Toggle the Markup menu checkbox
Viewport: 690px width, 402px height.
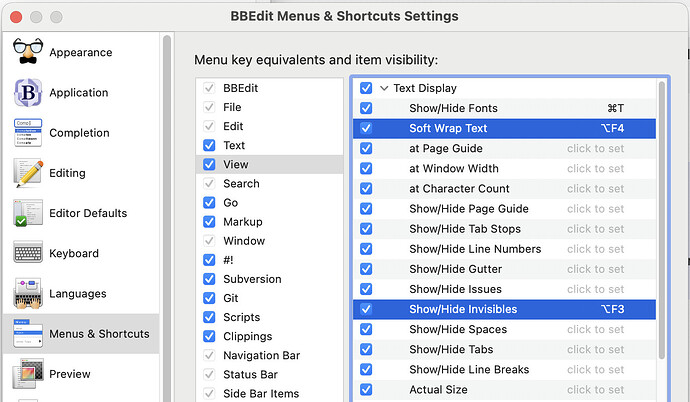click(209, 222)
